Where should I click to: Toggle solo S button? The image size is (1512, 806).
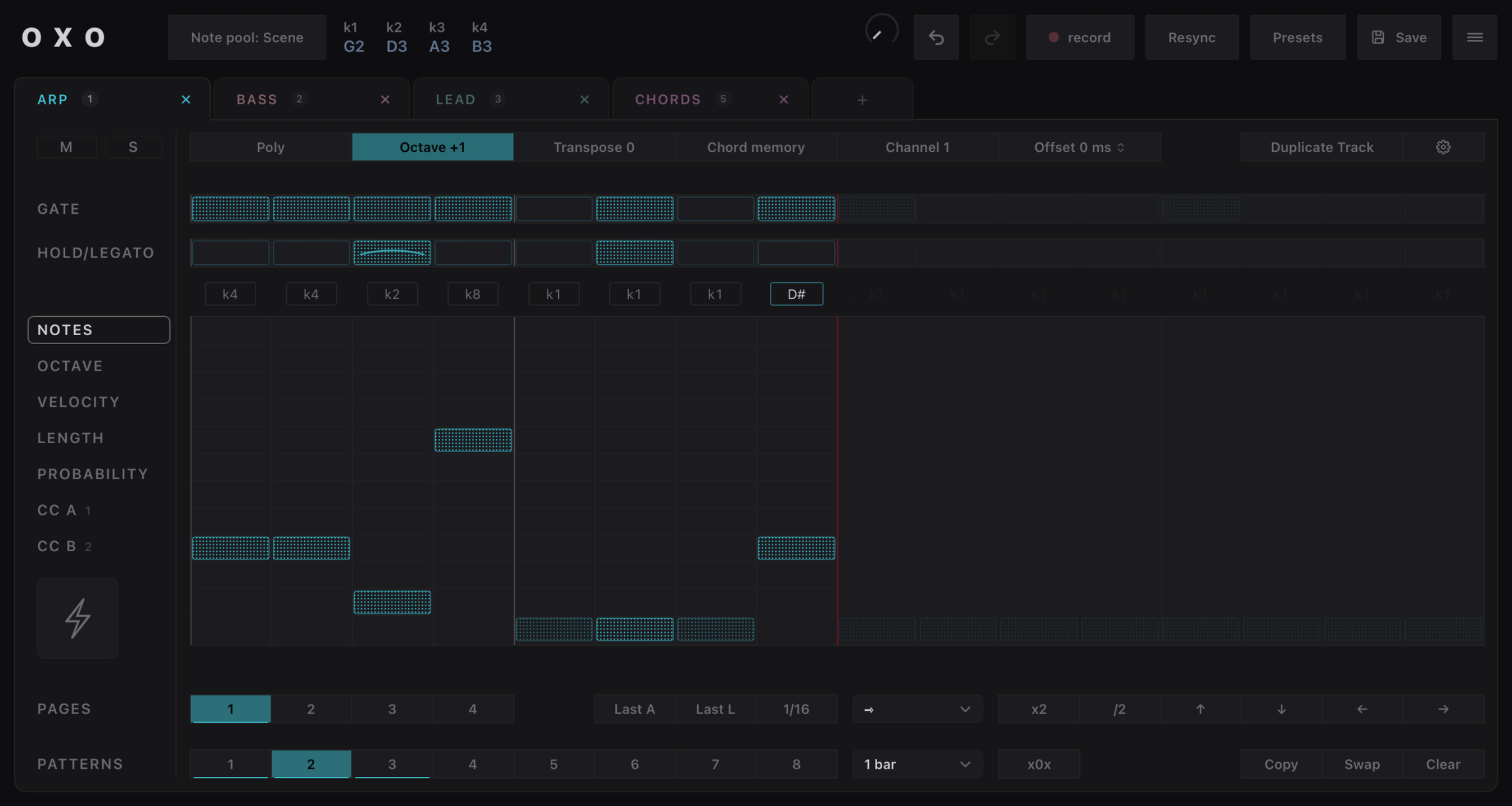pos(133,147)
